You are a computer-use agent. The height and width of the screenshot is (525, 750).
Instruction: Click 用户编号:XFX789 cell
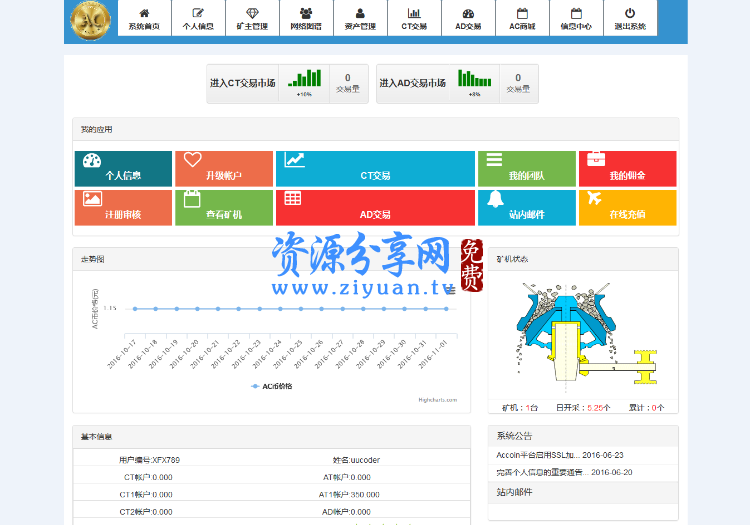pyautogui.click(x=149, y=460)
